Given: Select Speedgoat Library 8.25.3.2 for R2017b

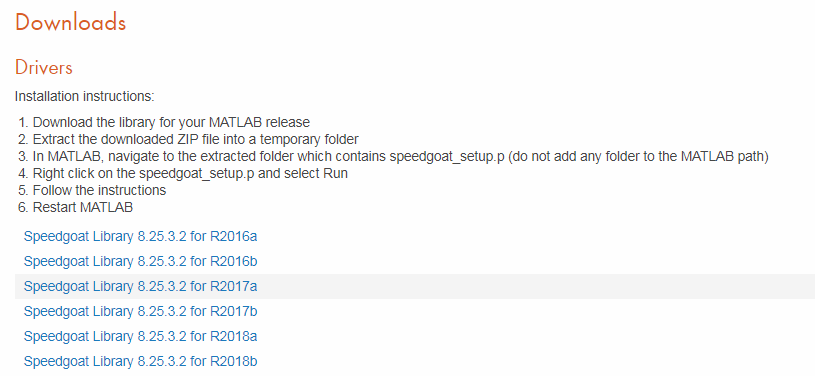Looking at the screenshot, I should [140, 311].
